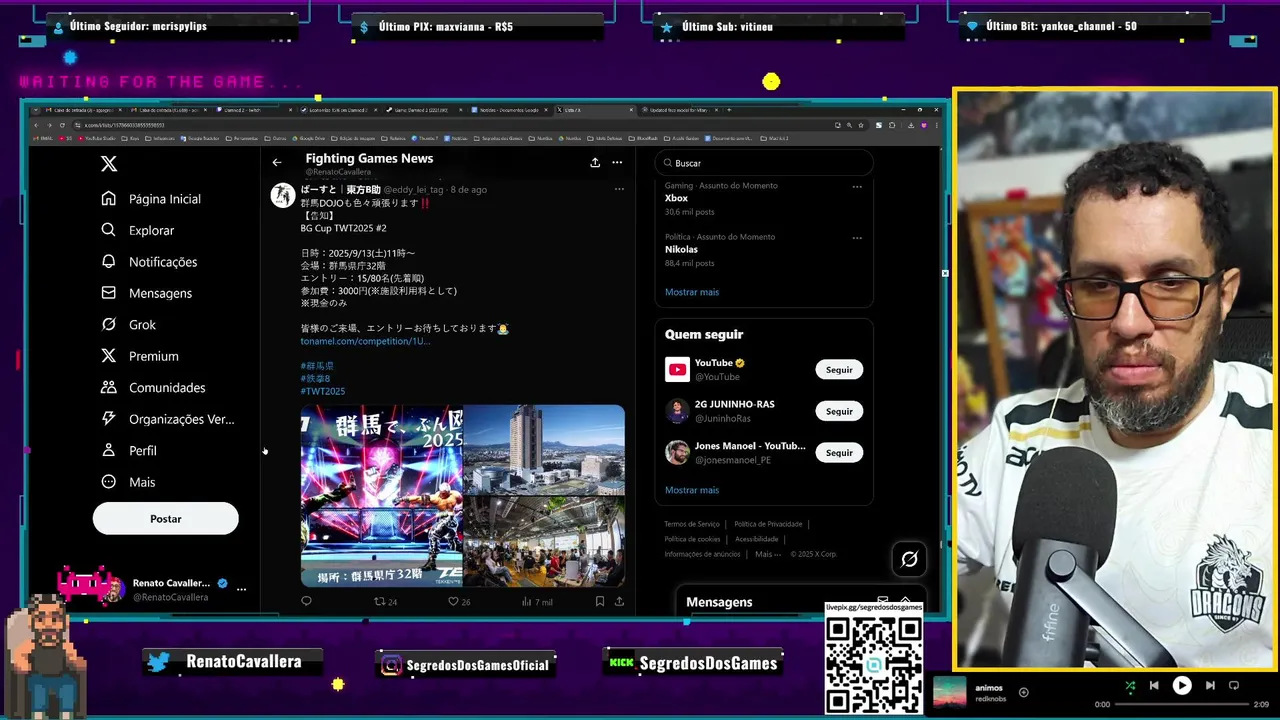Open the crowded venue photo in tweet
The height and width of the screenshot is (720, 1280).
click(544, 541)
